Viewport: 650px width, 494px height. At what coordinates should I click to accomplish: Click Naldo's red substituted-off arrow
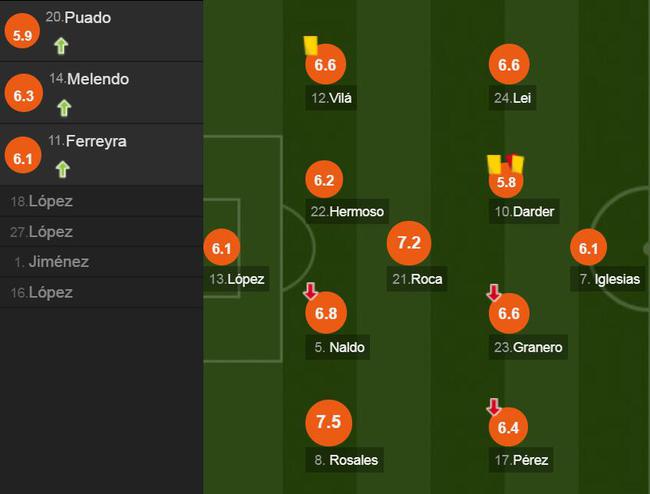coord(310,291)
